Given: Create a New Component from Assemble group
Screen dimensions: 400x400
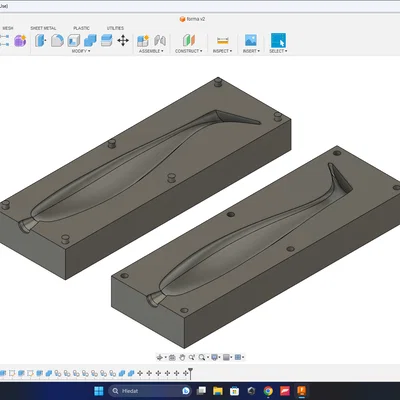Looking at the screenshot, I should click(143, 41).
